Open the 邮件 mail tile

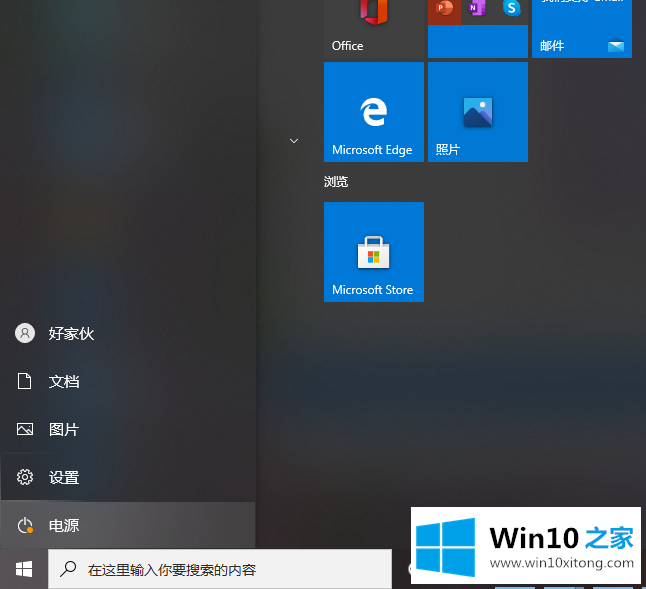point(582,29)
